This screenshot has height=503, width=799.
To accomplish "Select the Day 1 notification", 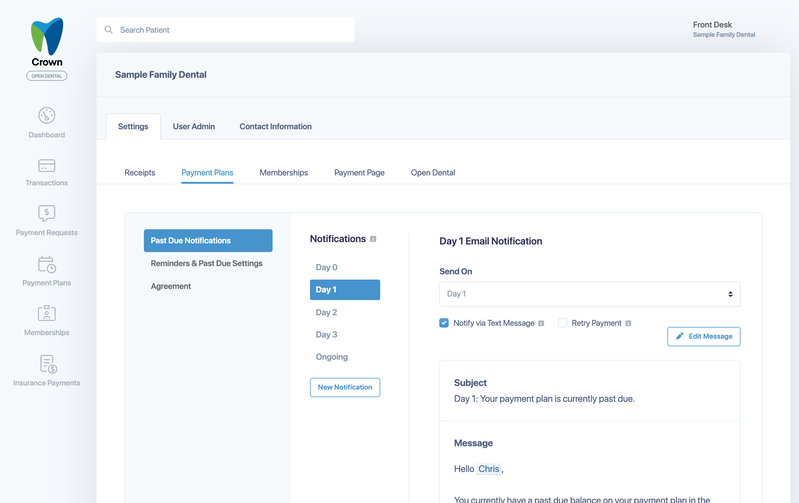I will (345, 289).
